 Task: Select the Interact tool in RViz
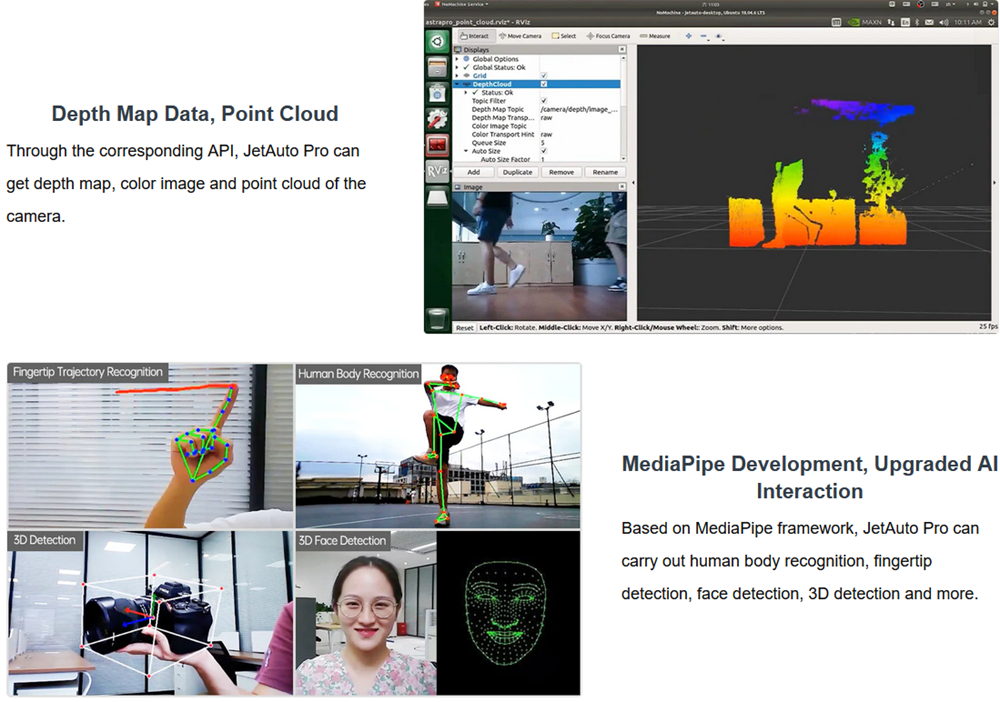[474, 36]
